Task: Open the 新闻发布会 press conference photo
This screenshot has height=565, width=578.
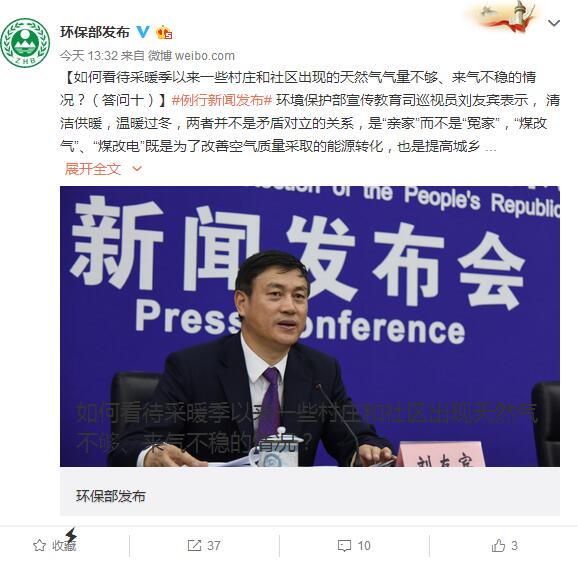Action: (x=310, y=326)
